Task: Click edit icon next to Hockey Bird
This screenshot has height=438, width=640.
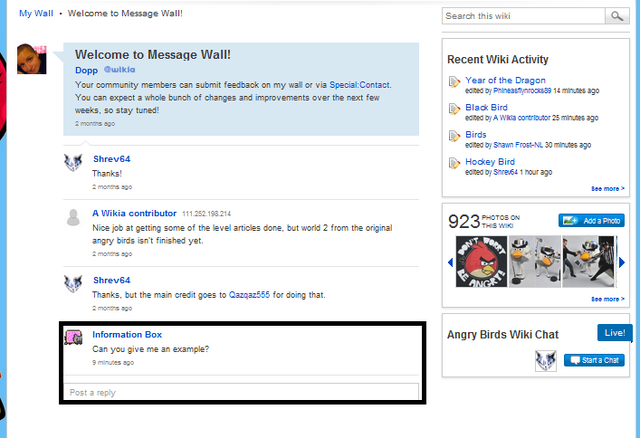Action: (x=454, y=163)
